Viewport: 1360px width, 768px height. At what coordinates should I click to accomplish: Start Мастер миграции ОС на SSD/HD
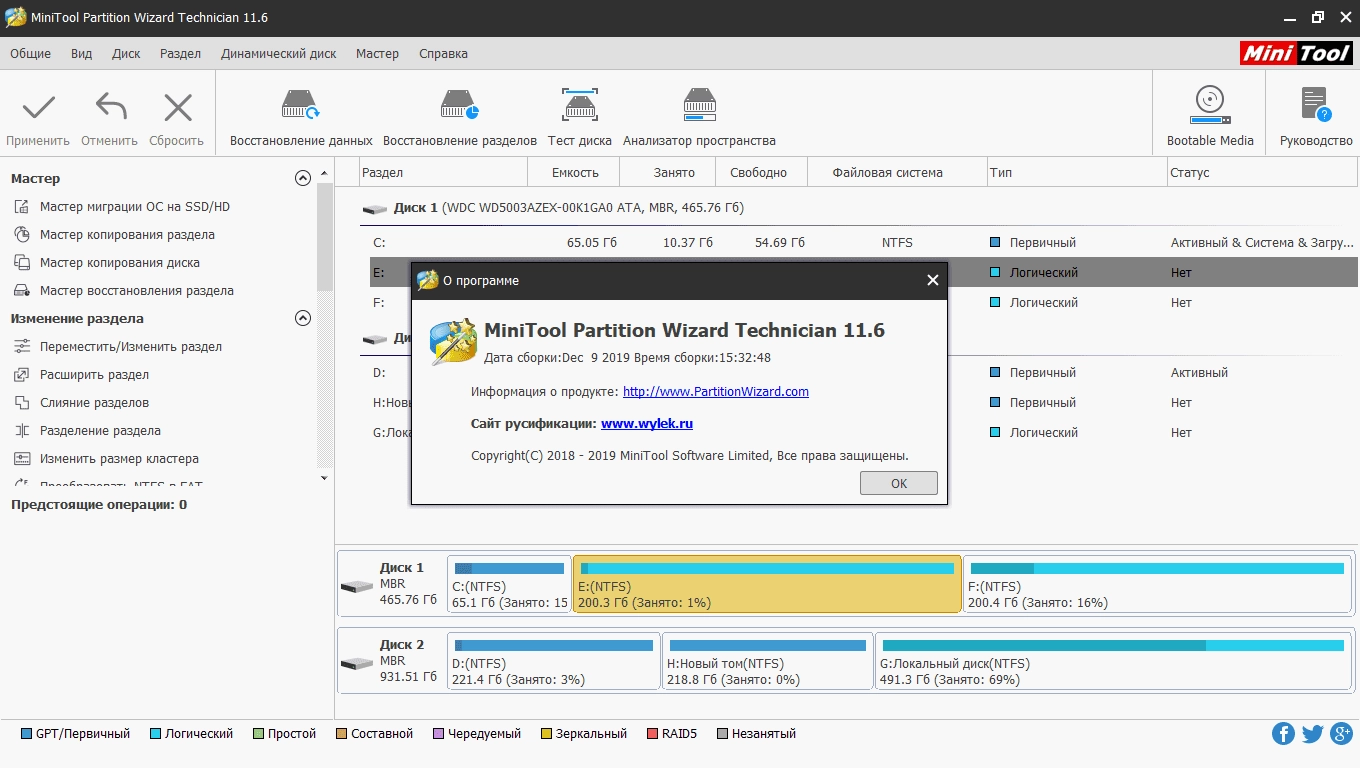tap(134, 206)
